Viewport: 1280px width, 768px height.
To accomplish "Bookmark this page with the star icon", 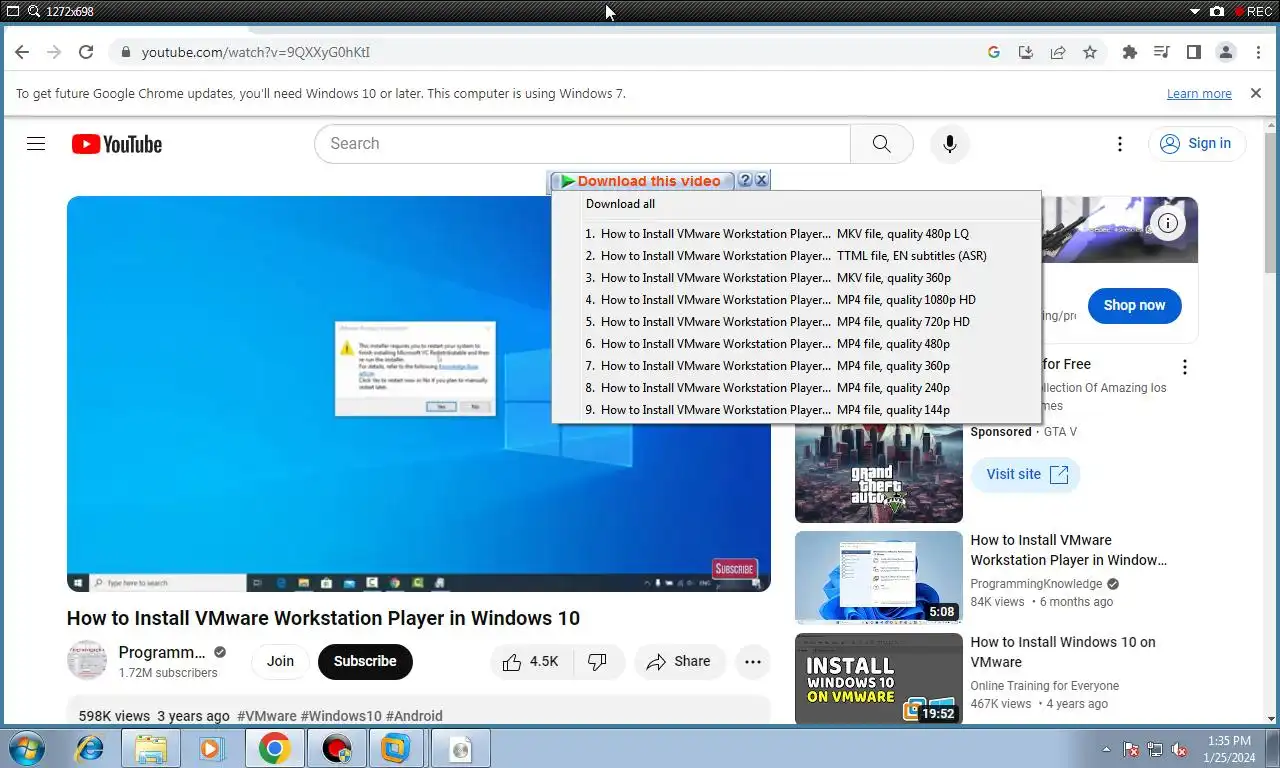I will 1090,52.
